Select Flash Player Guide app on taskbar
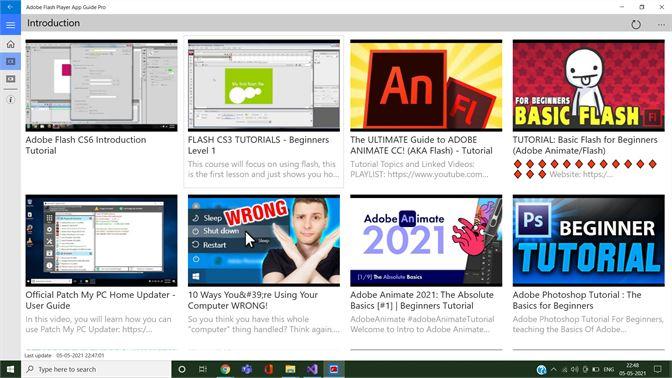 [334, 369]
